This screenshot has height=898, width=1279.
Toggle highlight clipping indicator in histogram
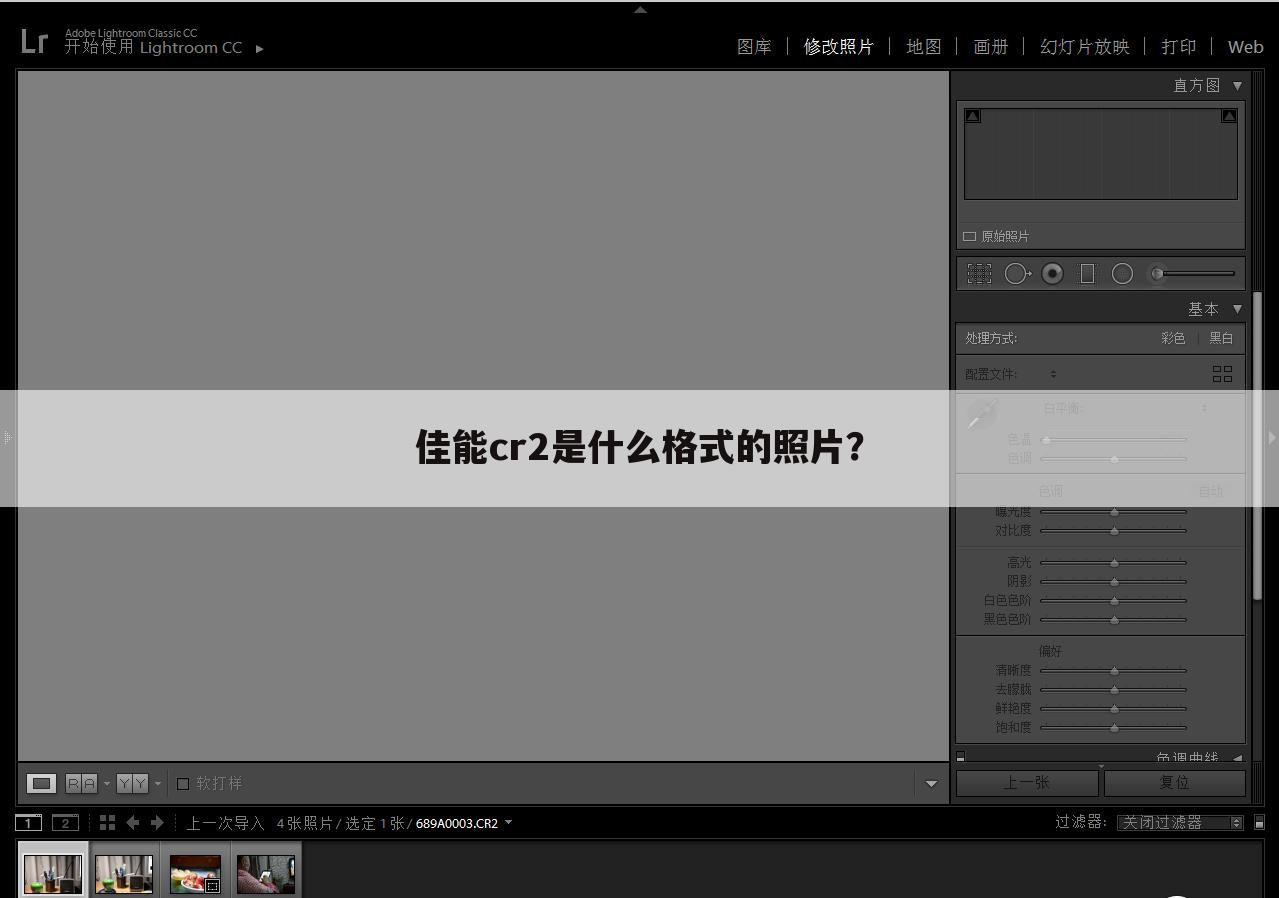click(x=1229, y=116)
